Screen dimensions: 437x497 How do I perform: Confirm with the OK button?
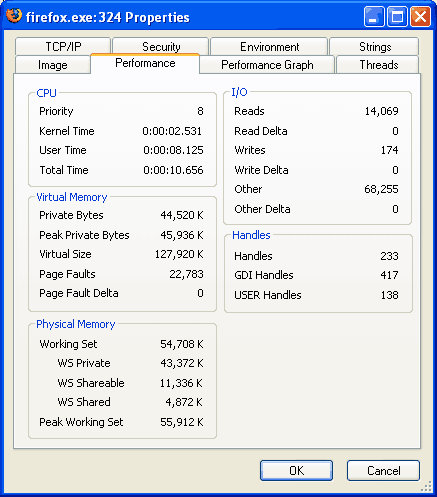click(x=296, y=470)
